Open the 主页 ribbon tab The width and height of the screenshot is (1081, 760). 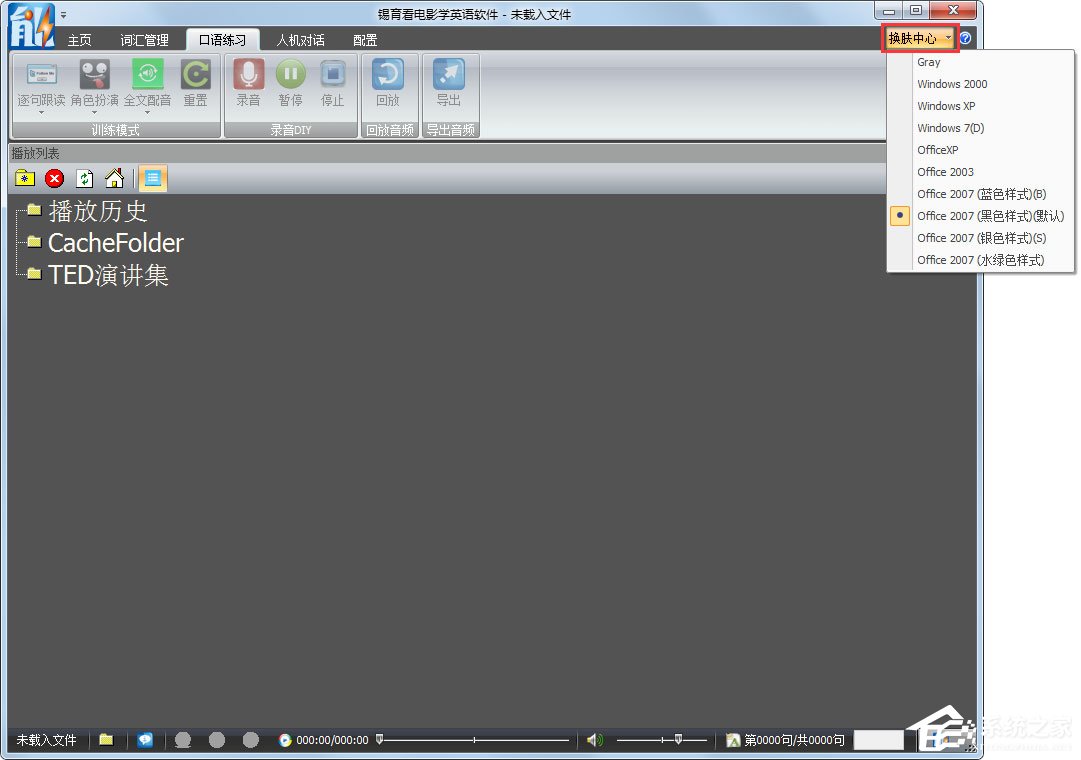coord(80,40)
